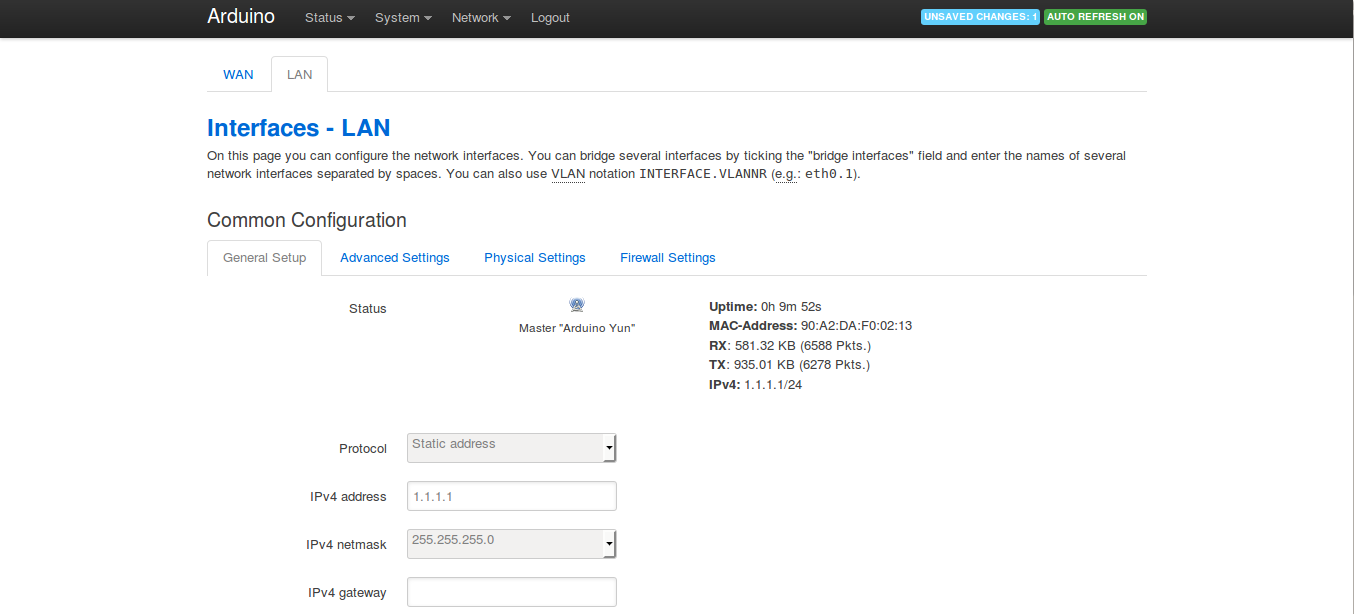Click the Master "Arduino Yun" label

[577, 328]
